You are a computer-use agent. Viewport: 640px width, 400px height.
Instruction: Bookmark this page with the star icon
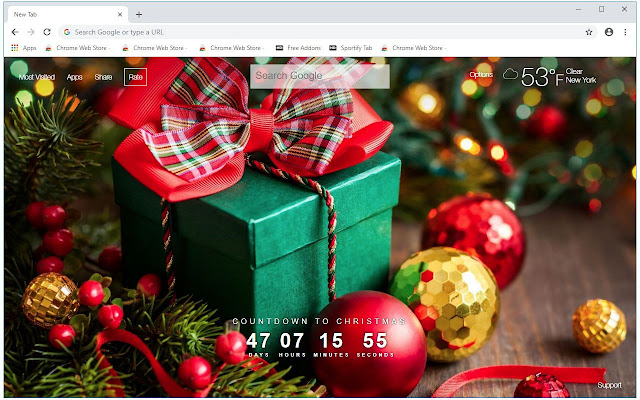point(589,32)
